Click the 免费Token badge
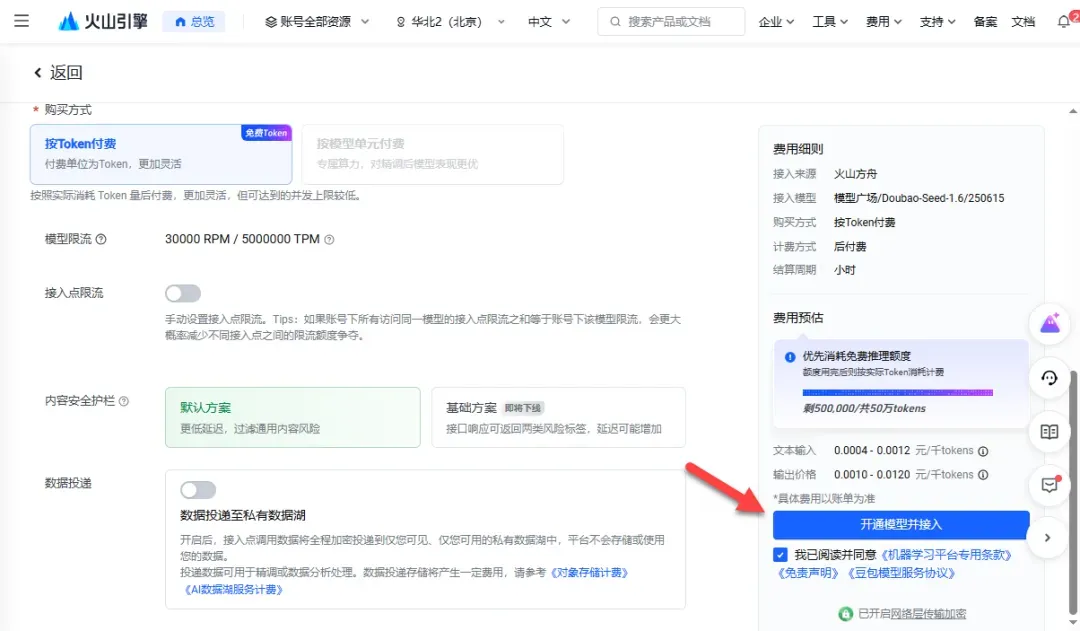This screenshot has width=1080, height=631. click(266, 133)
